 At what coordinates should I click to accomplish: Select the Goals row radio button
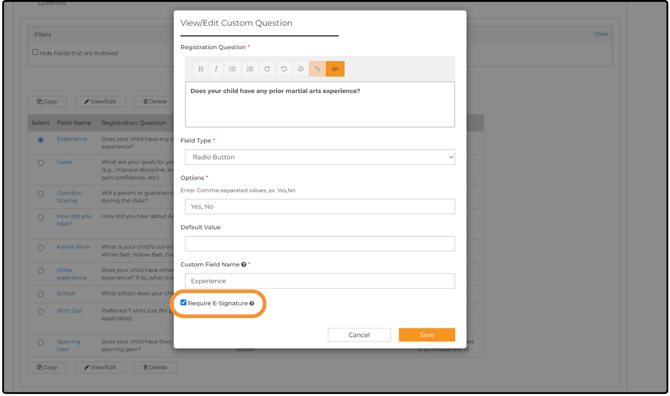[x=41, y=163]
